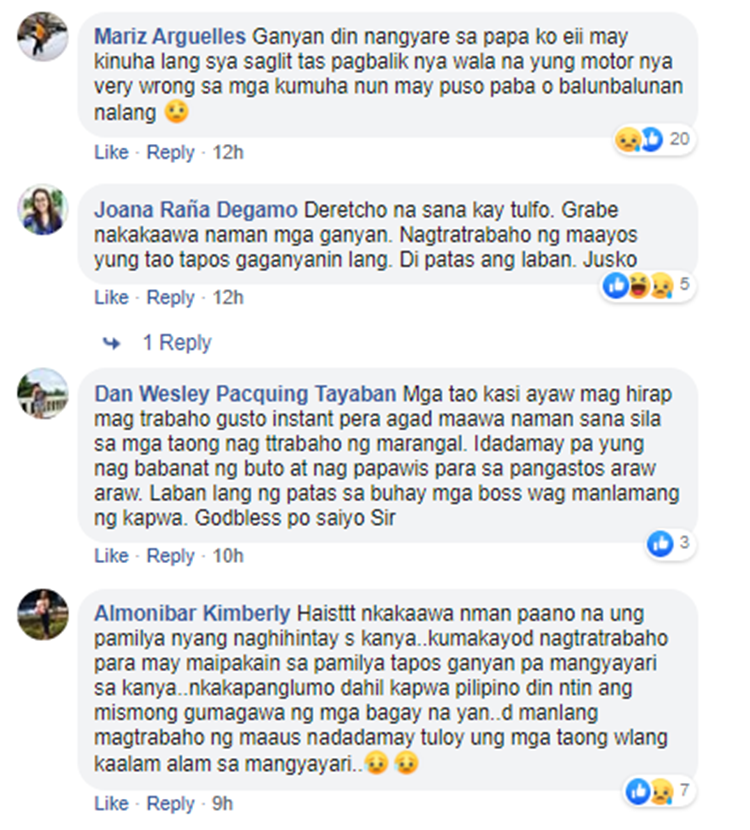Viewport: 750px width, 830px height.
Task: Open Mariz Arguelles profile picture
Action: tap(43, 36)
